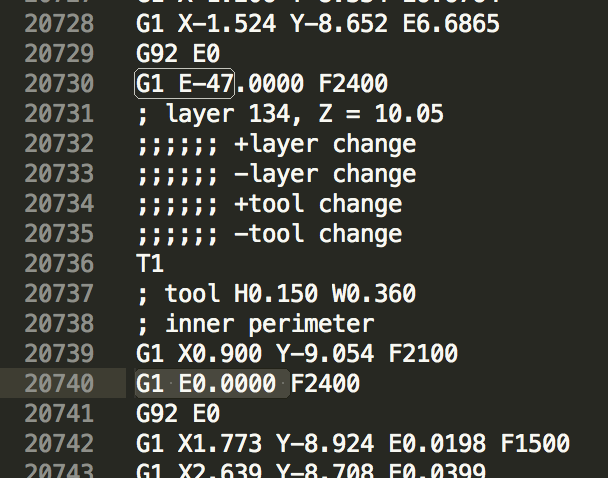This screenshot has height=478, width=608.
Task: Click F2400 on line 20740
Action: click(x=325, y=383)
